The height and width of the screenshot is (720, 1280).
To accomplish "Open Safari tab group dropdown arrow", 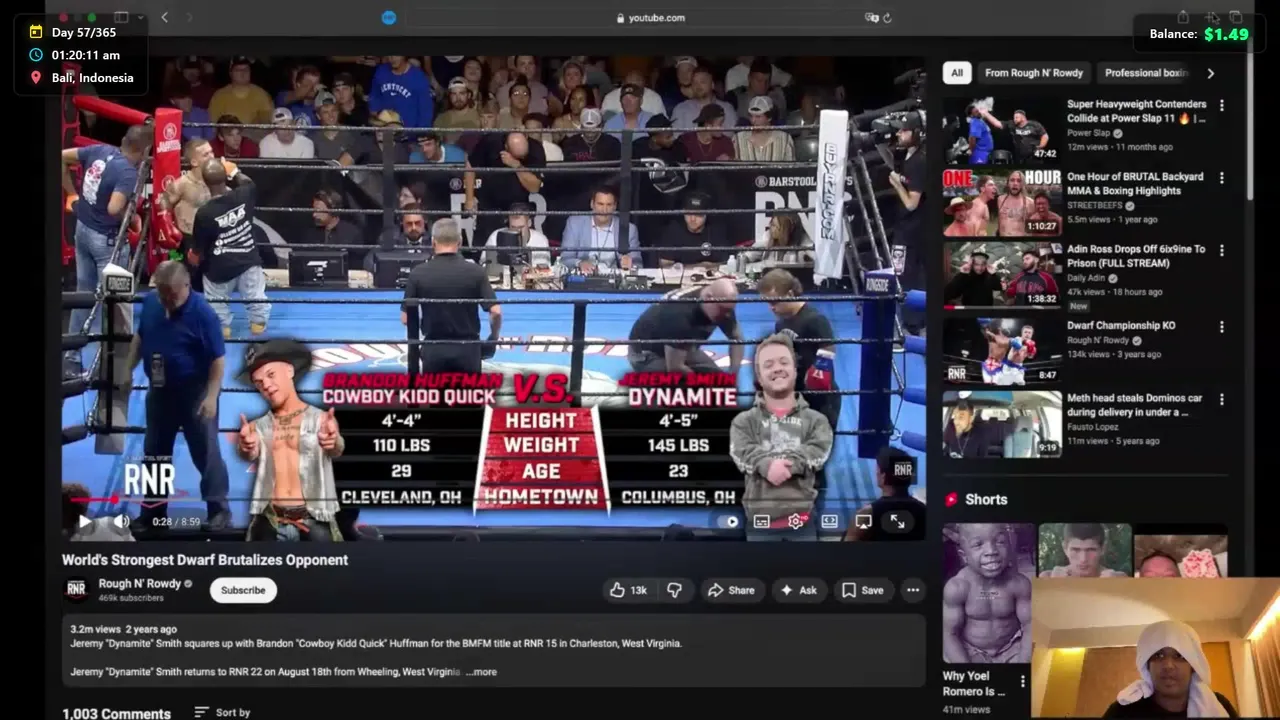I will 141,17.
